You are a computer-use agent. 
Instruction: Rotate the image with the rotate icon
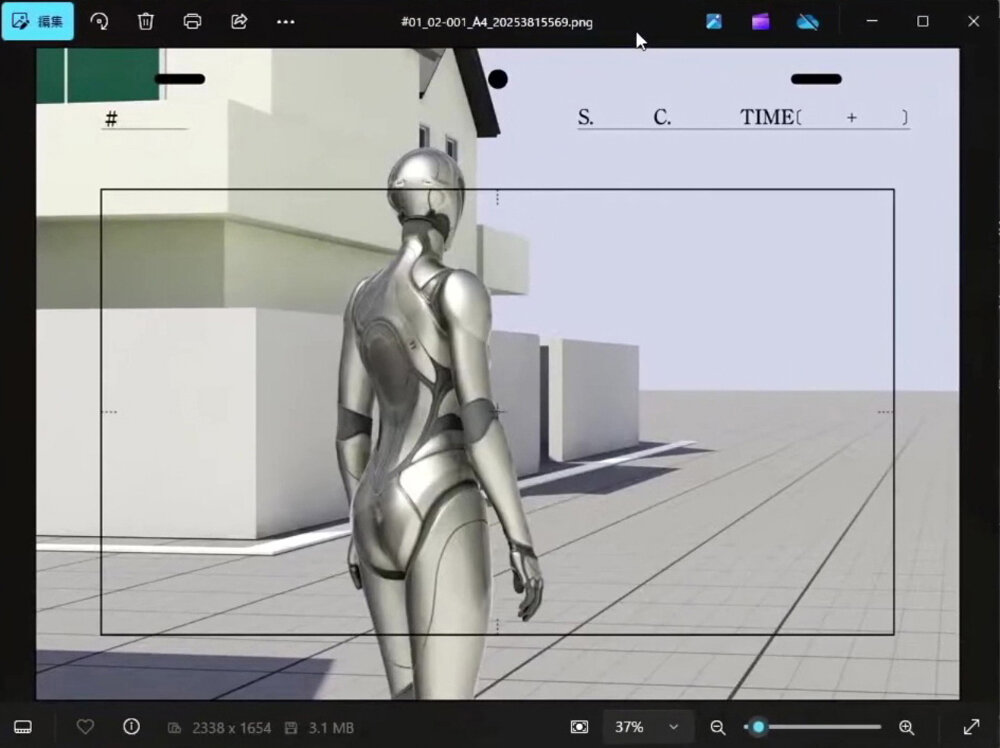point(99,21)
